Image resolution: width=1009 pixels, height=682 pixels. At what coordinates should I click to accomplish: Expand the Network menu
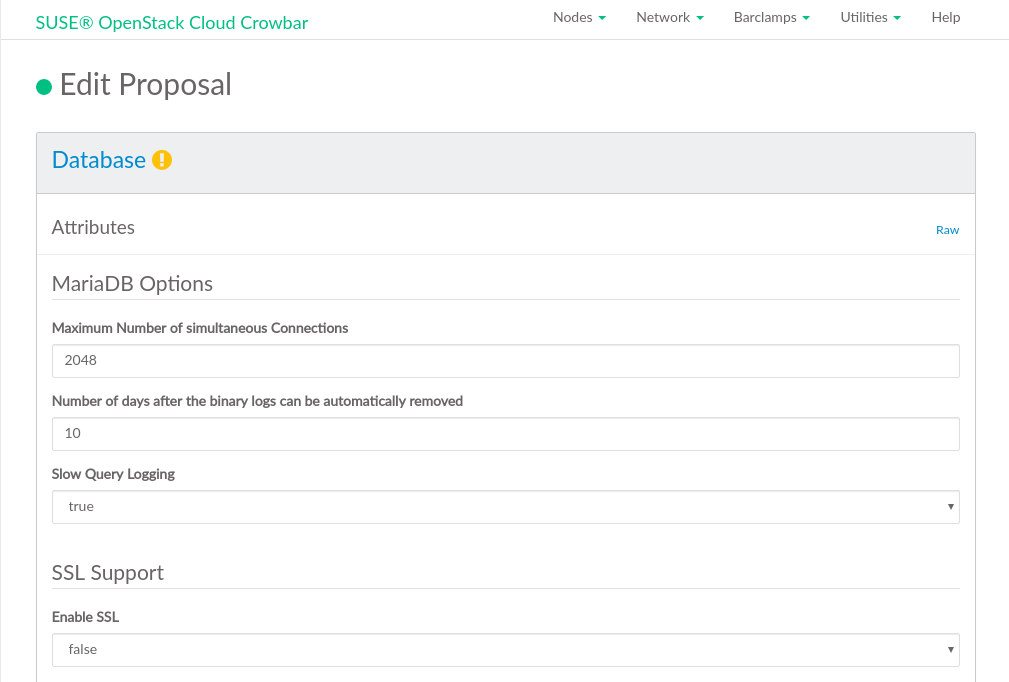pyautogui.click(x=670, y=17)
